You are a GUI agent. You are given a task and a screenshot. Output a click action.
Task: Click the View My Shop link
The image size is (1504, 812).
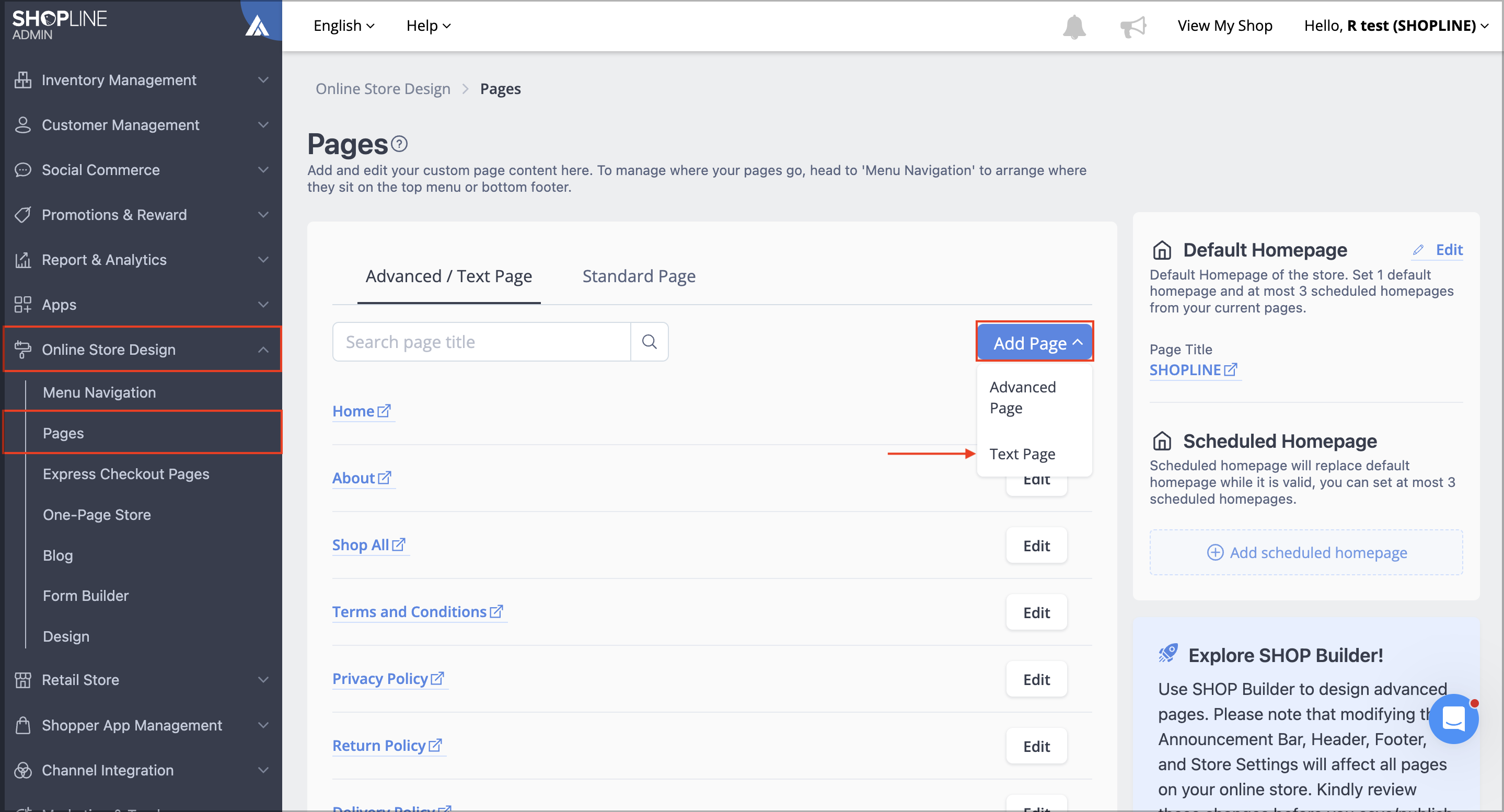coord(1224,26)
